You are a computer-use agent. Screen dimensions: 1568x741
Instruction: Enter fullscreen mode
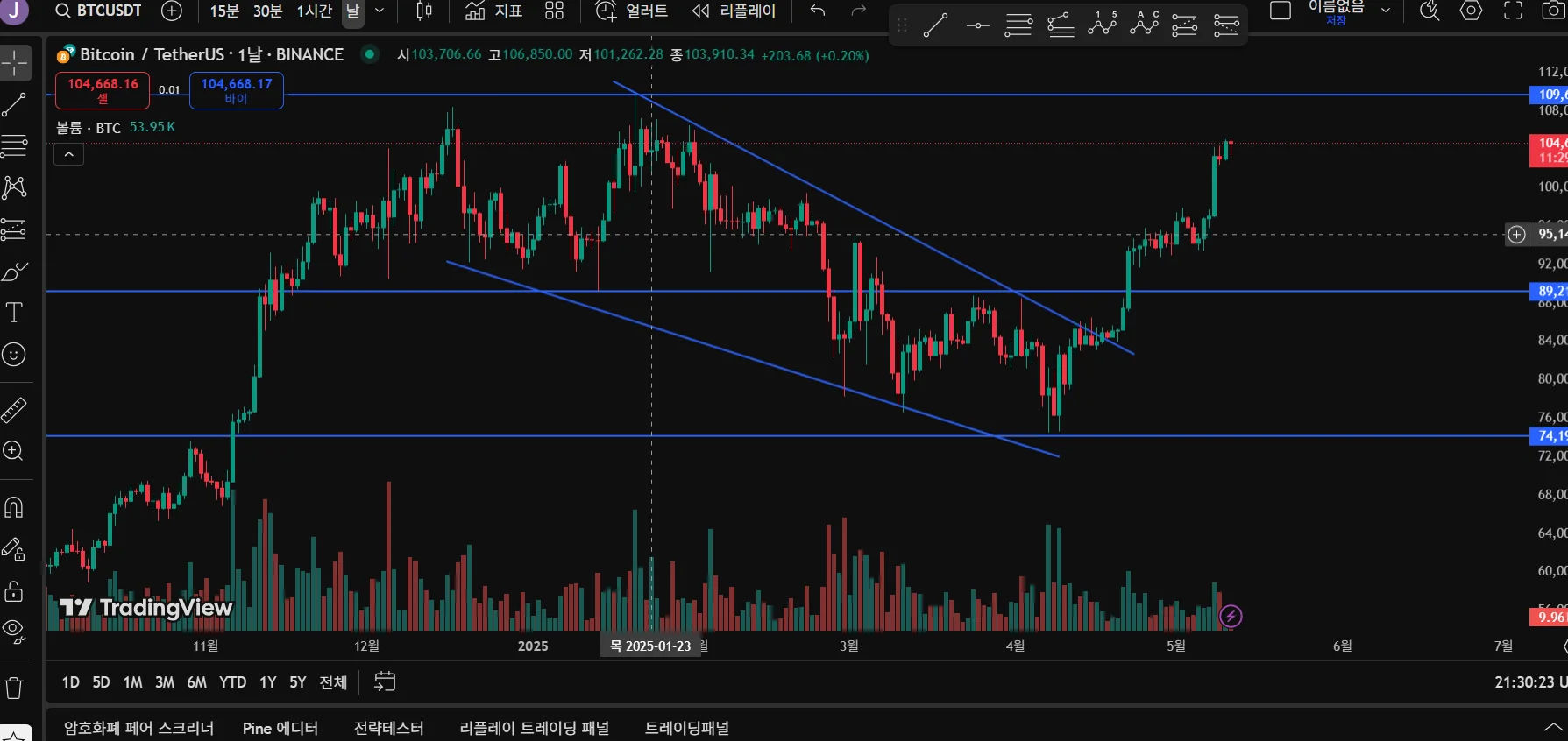point(1514,11)
